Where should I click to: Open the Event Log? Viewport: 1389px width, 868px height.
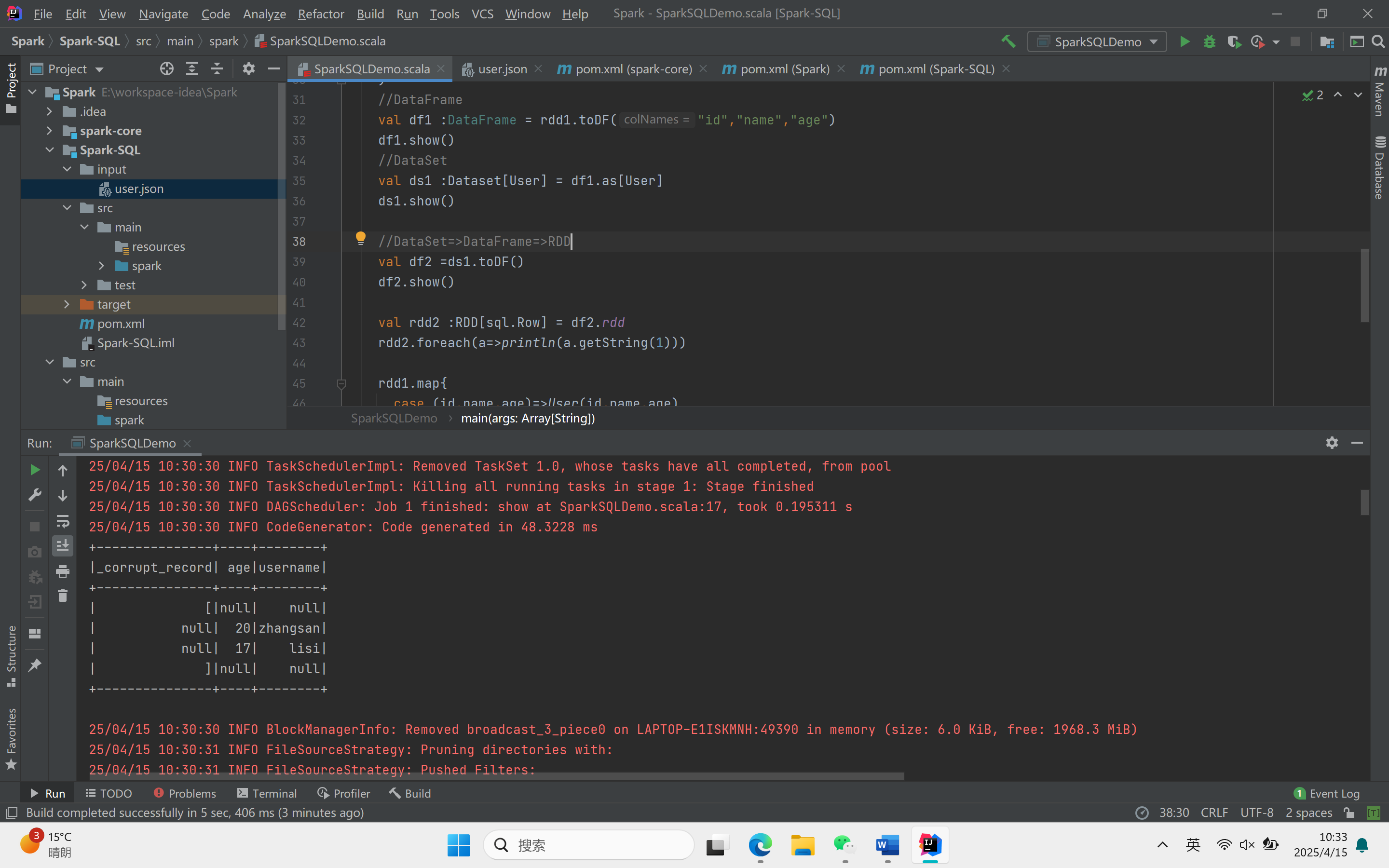[x=1326, y=793]
